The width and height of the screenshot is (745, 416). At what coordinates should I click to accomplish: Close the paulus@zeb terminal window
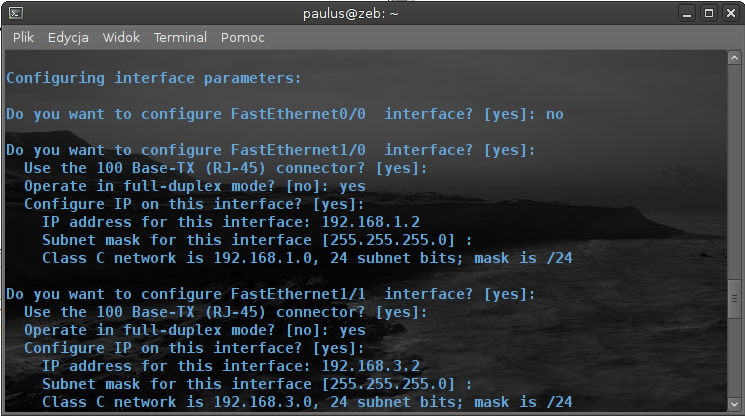[729, 13]
